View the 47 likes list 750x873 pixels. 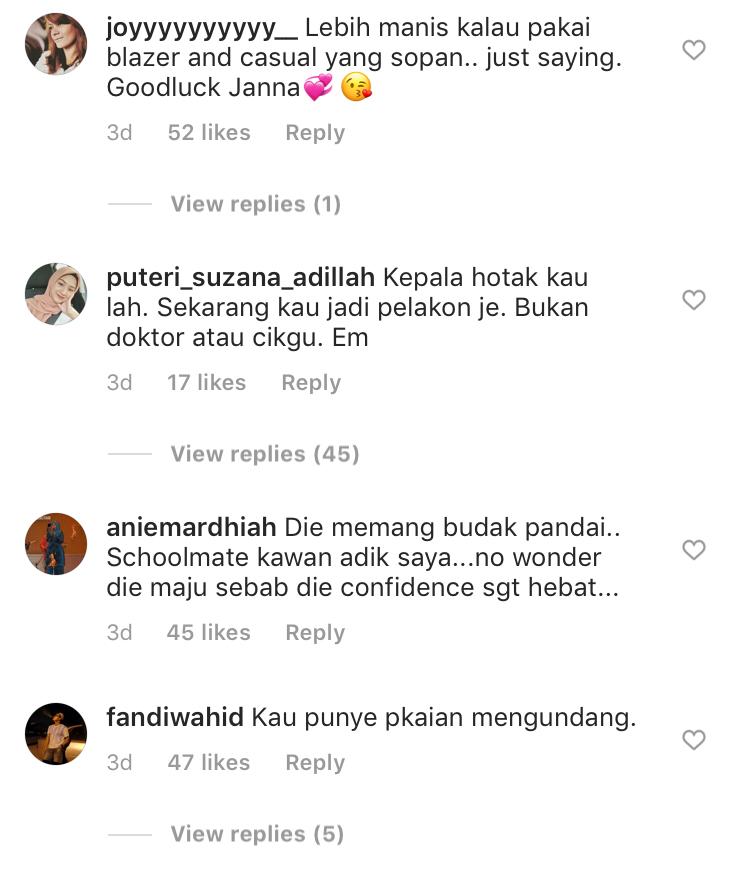pyautogui.click(x=209, y=762)
